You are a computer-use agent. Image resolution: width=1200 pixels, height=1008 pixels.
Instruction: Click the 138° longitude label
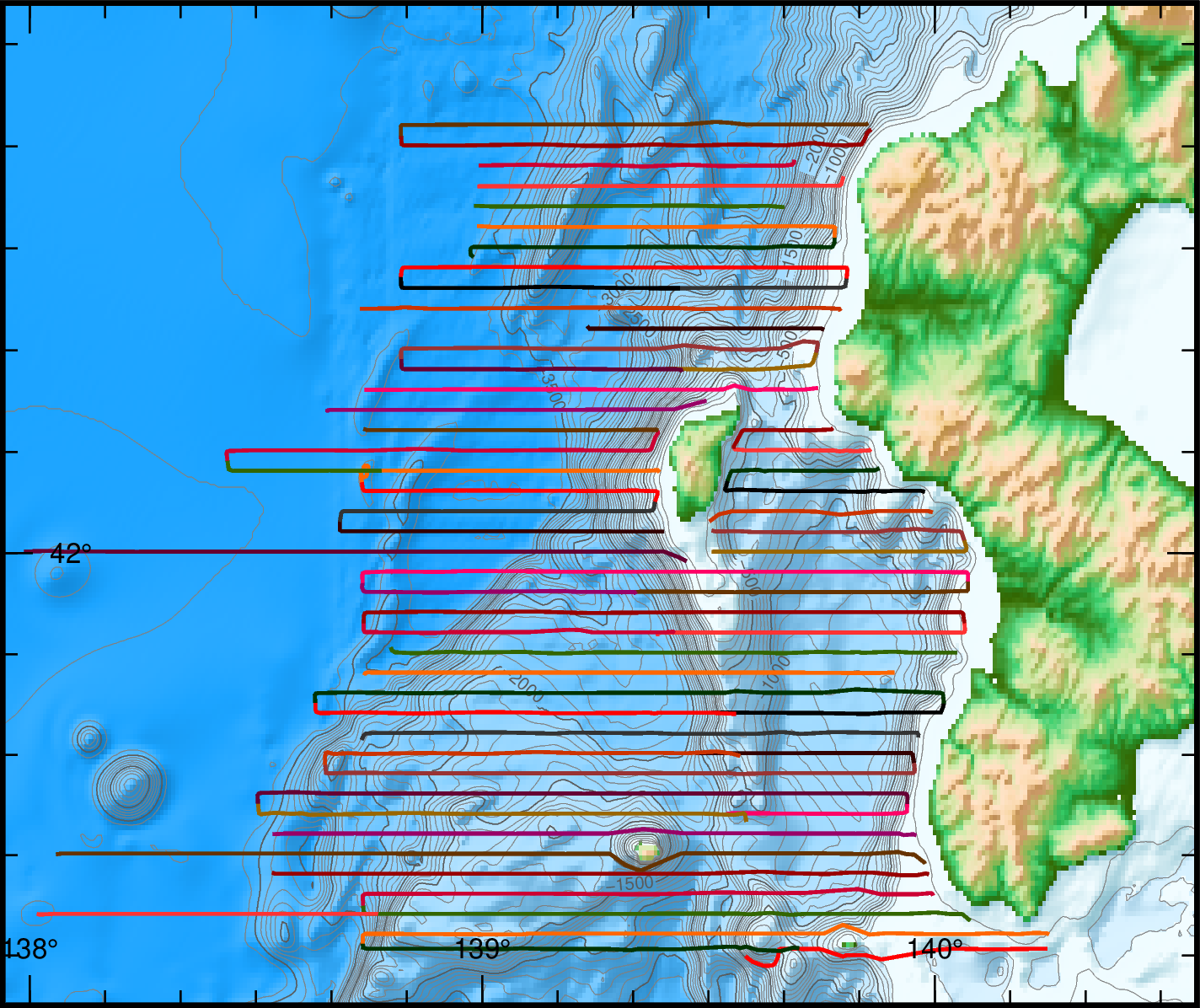tap(32, 950)
